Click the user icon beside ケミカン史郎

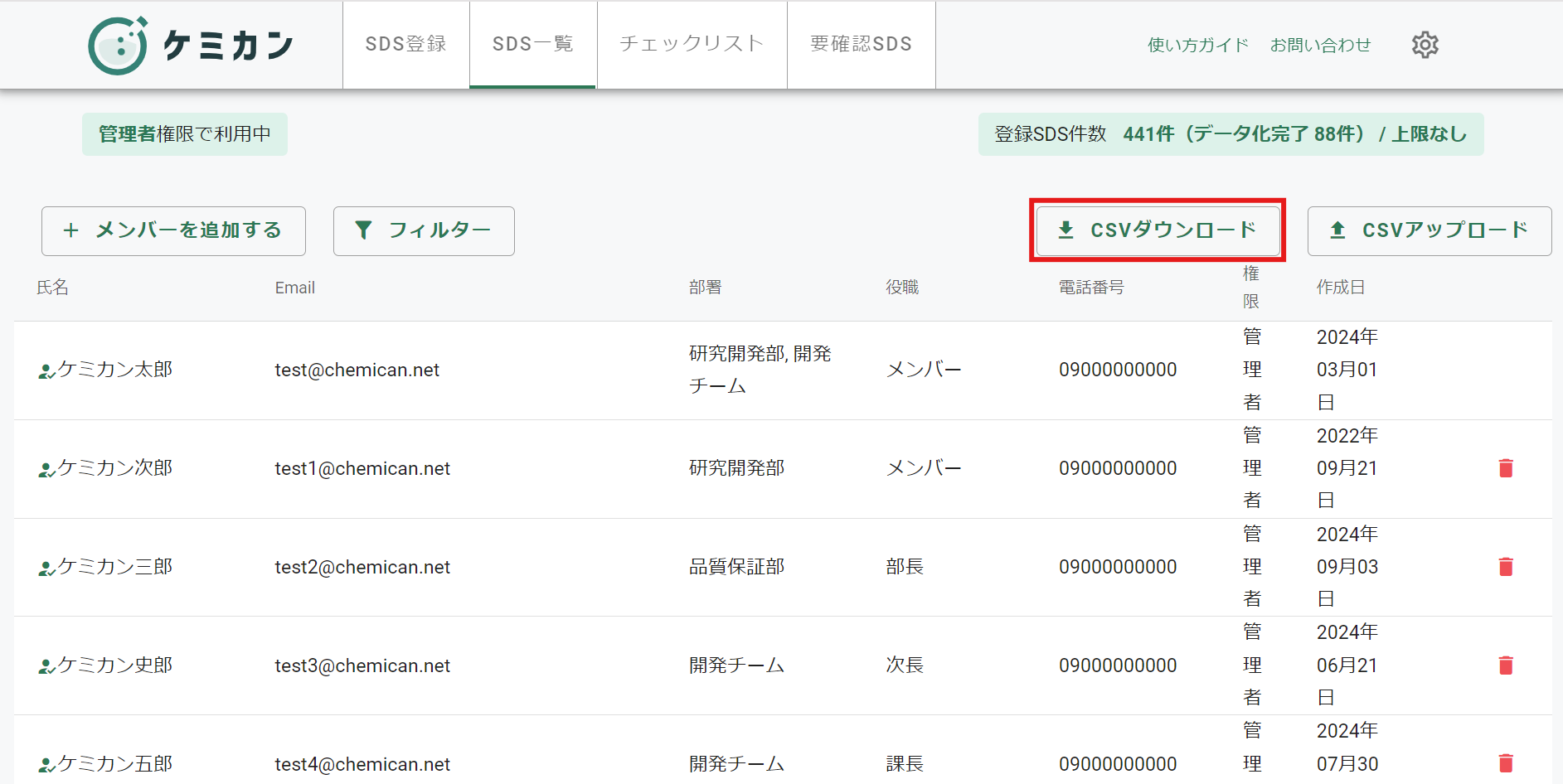point(46,667)
